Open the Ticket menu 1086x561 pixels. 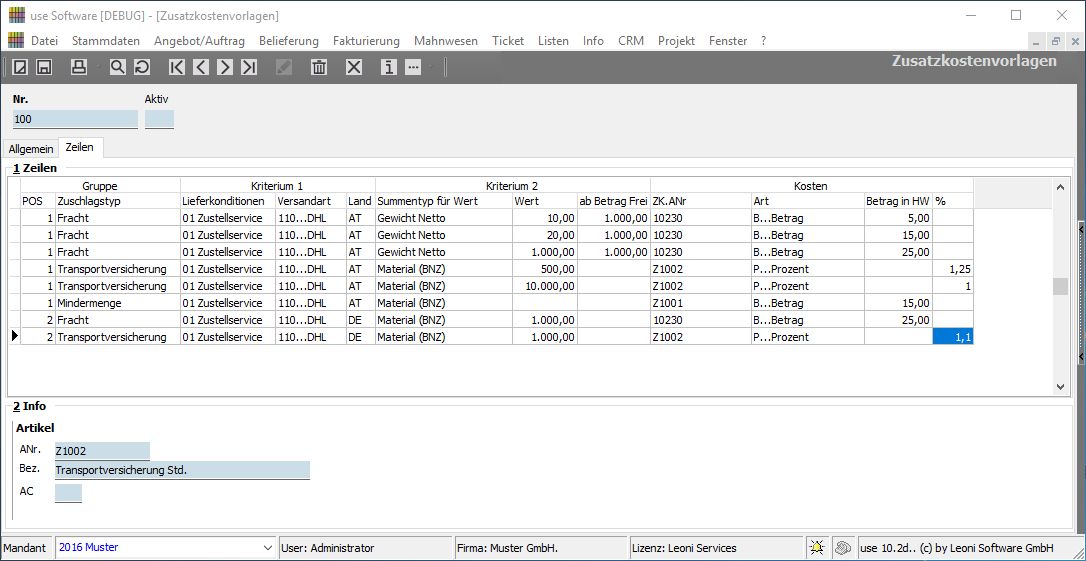(x=508, y=41)
